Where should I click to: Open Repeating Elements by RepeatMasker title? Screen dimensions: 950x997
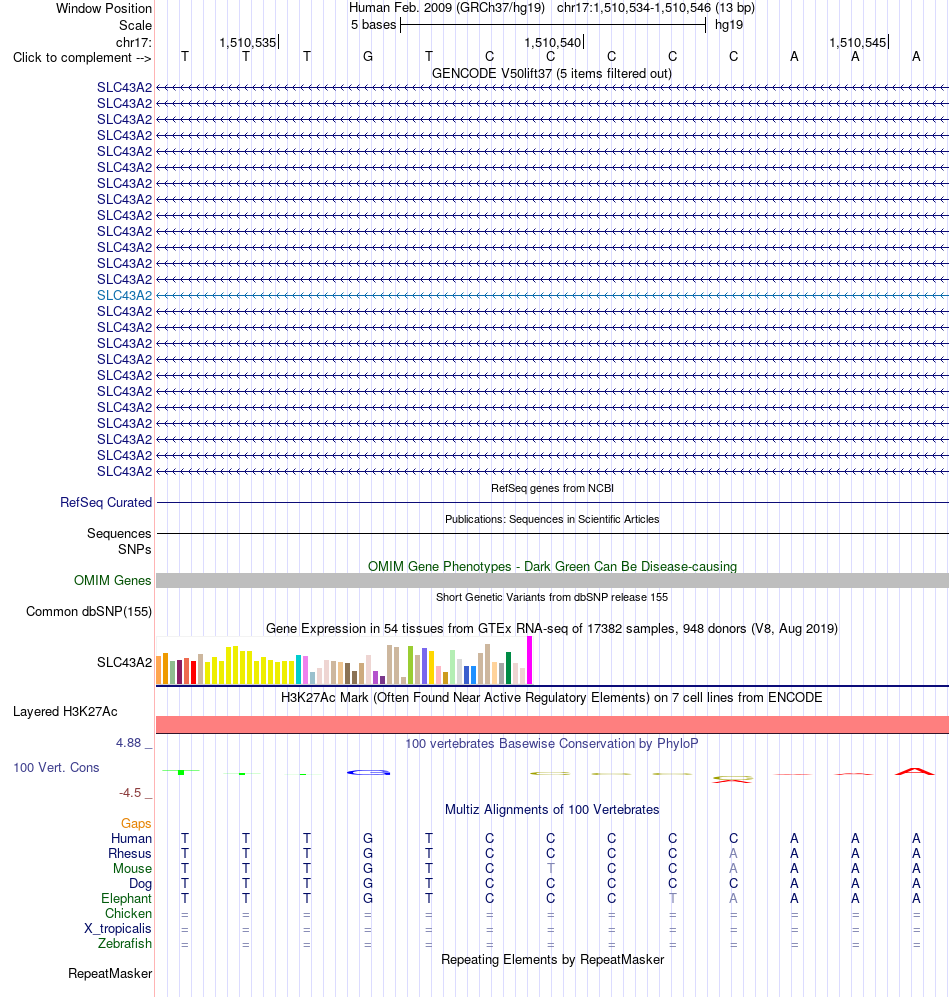pyautogui.click(x=552, y=959)
